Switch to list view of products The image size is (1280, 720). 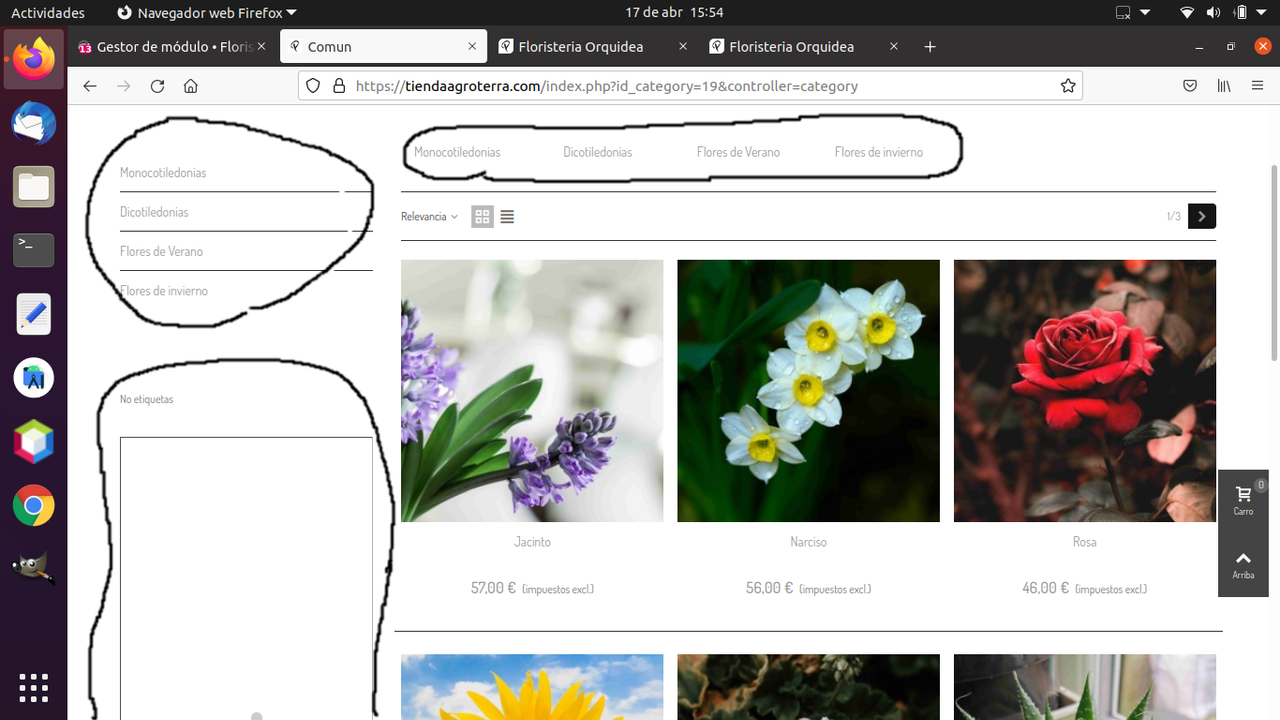pyautogui.click(x=507, y=217)
